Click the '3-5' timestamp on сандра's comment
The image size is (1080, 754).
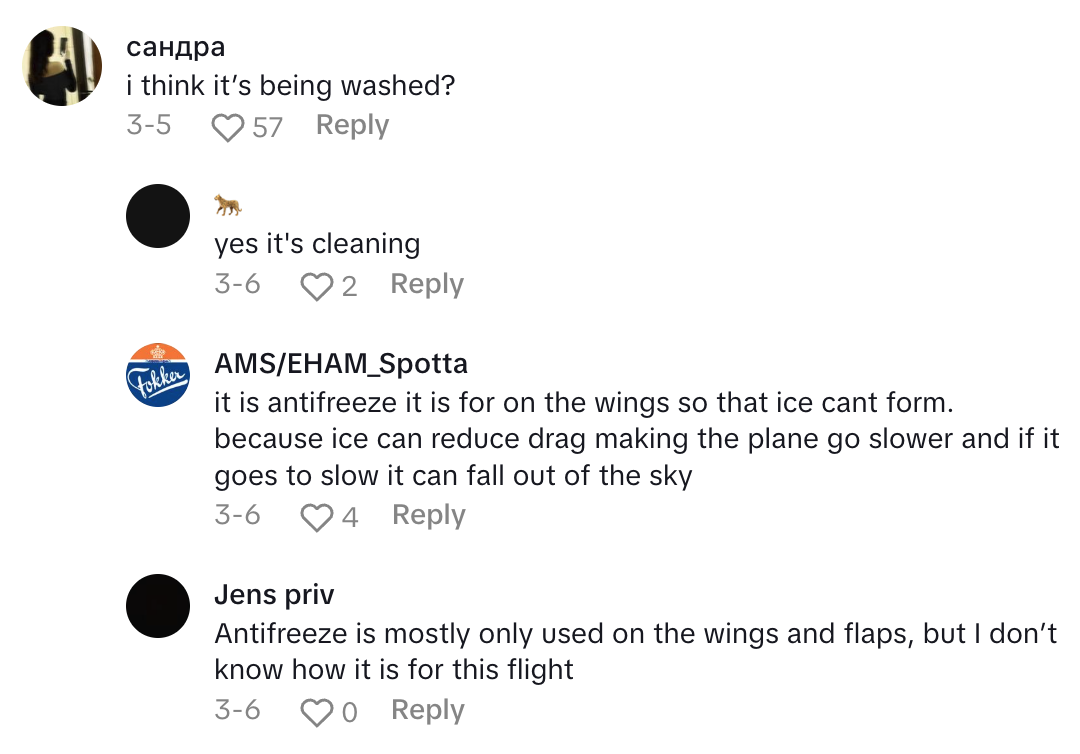tap(148, 125)
